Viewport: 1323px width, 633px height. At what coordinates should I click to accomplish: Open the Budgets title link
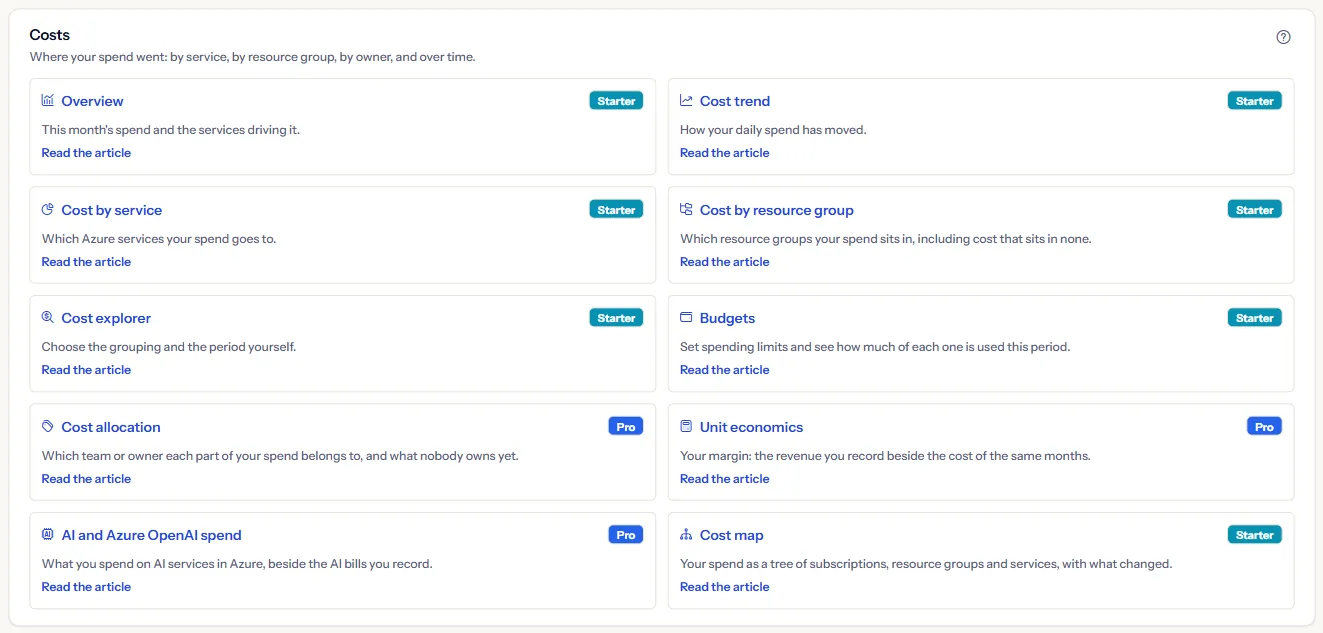tap(727, 318)
